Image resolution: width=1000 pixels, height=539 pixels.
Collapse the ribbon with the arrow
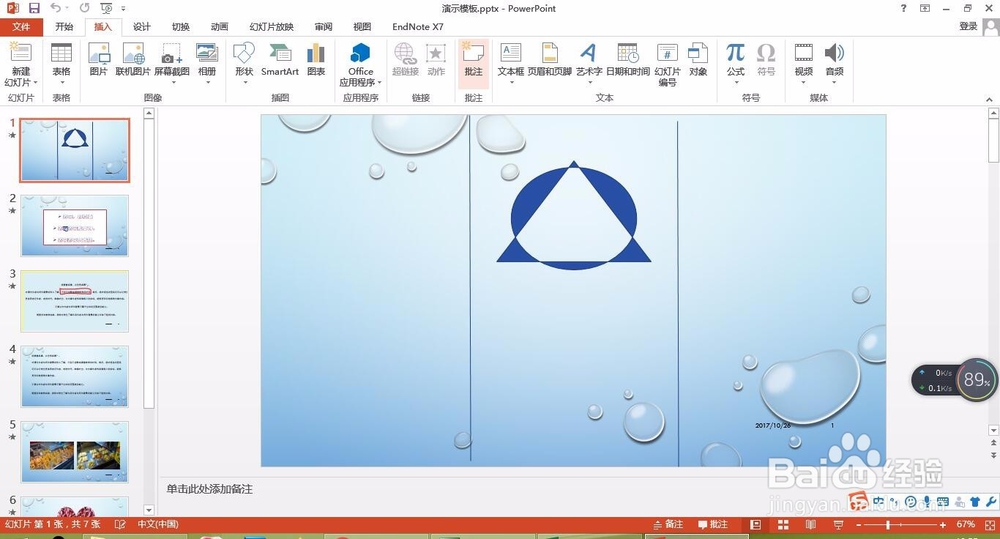(989, 100)
